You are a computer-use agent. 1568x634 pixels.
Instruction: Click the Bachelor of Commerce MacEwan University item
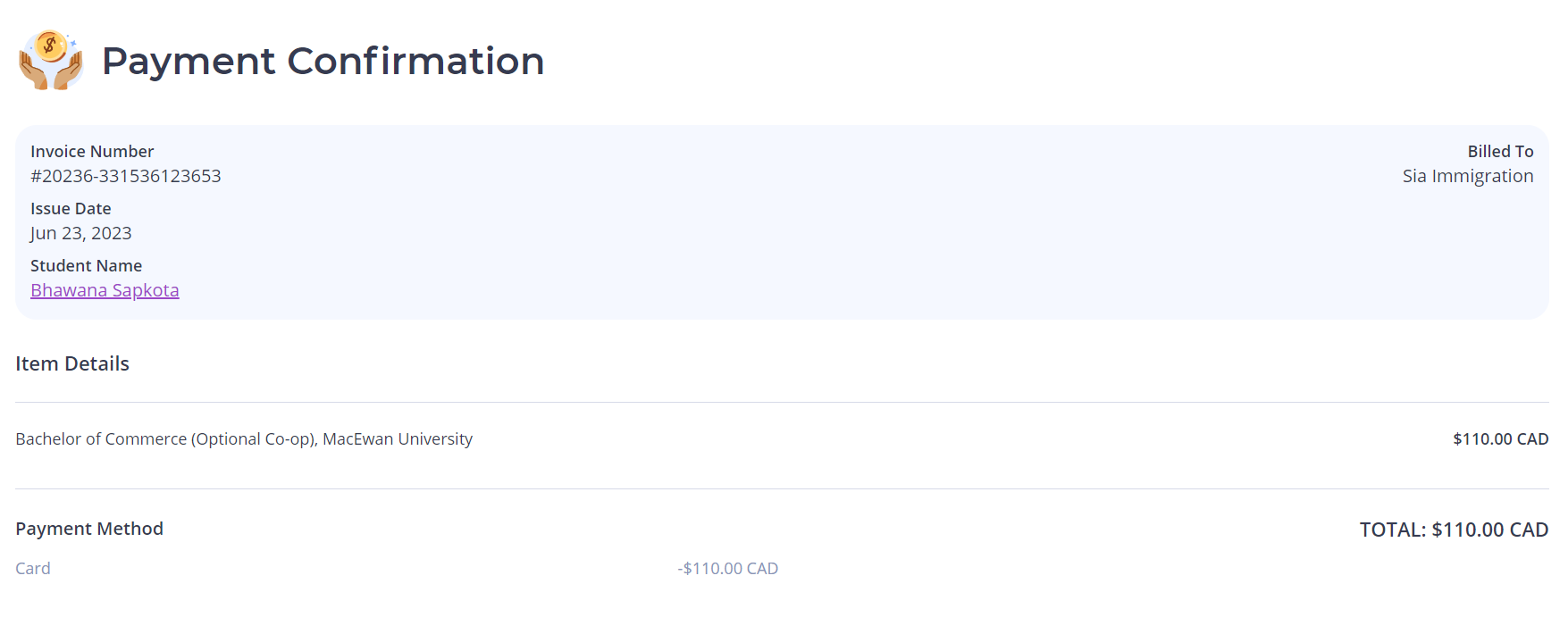click(x=244, y=438)
